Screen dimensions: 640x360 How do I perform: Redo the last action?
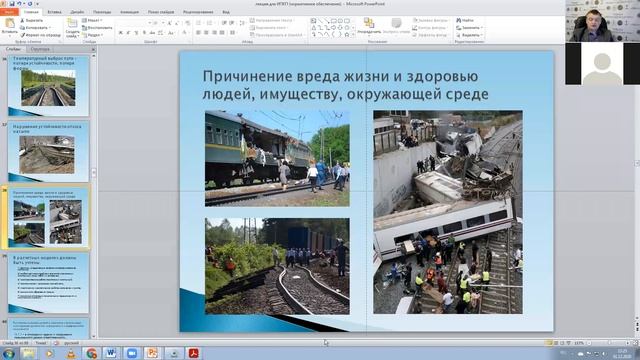click(30, 4)
